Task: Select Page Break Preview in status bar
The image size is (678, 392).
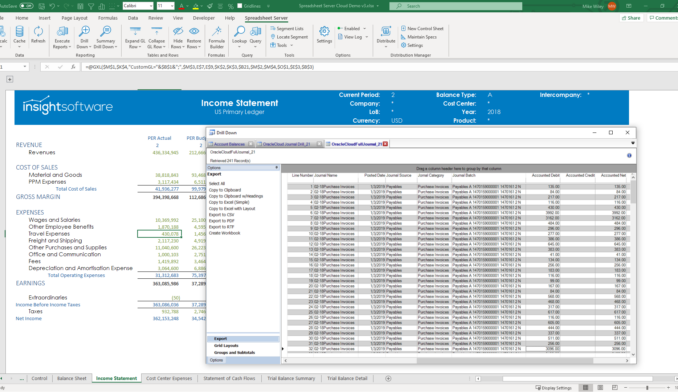Action: [x=615, y=388]
